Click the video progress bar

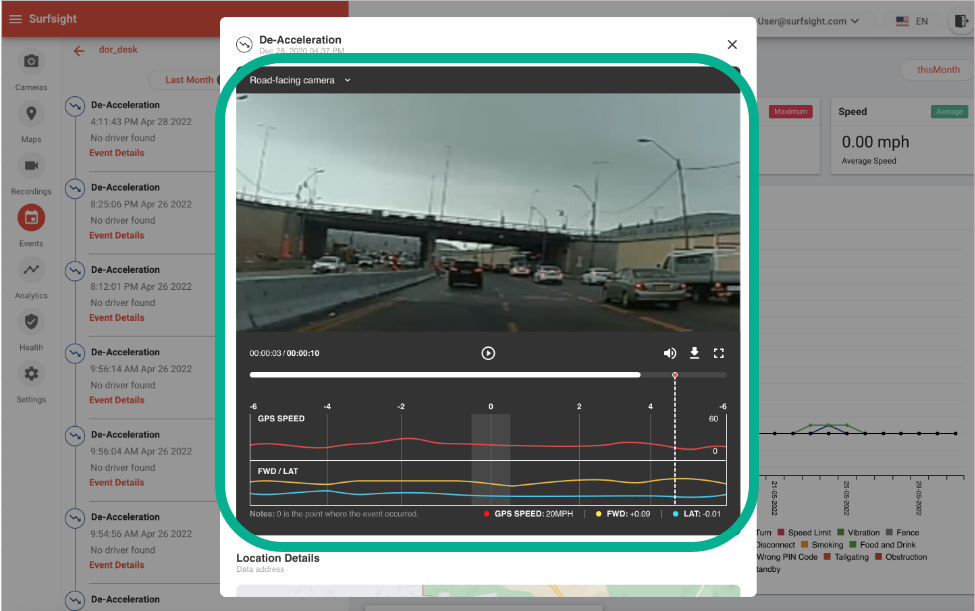(x=488, y=375)
